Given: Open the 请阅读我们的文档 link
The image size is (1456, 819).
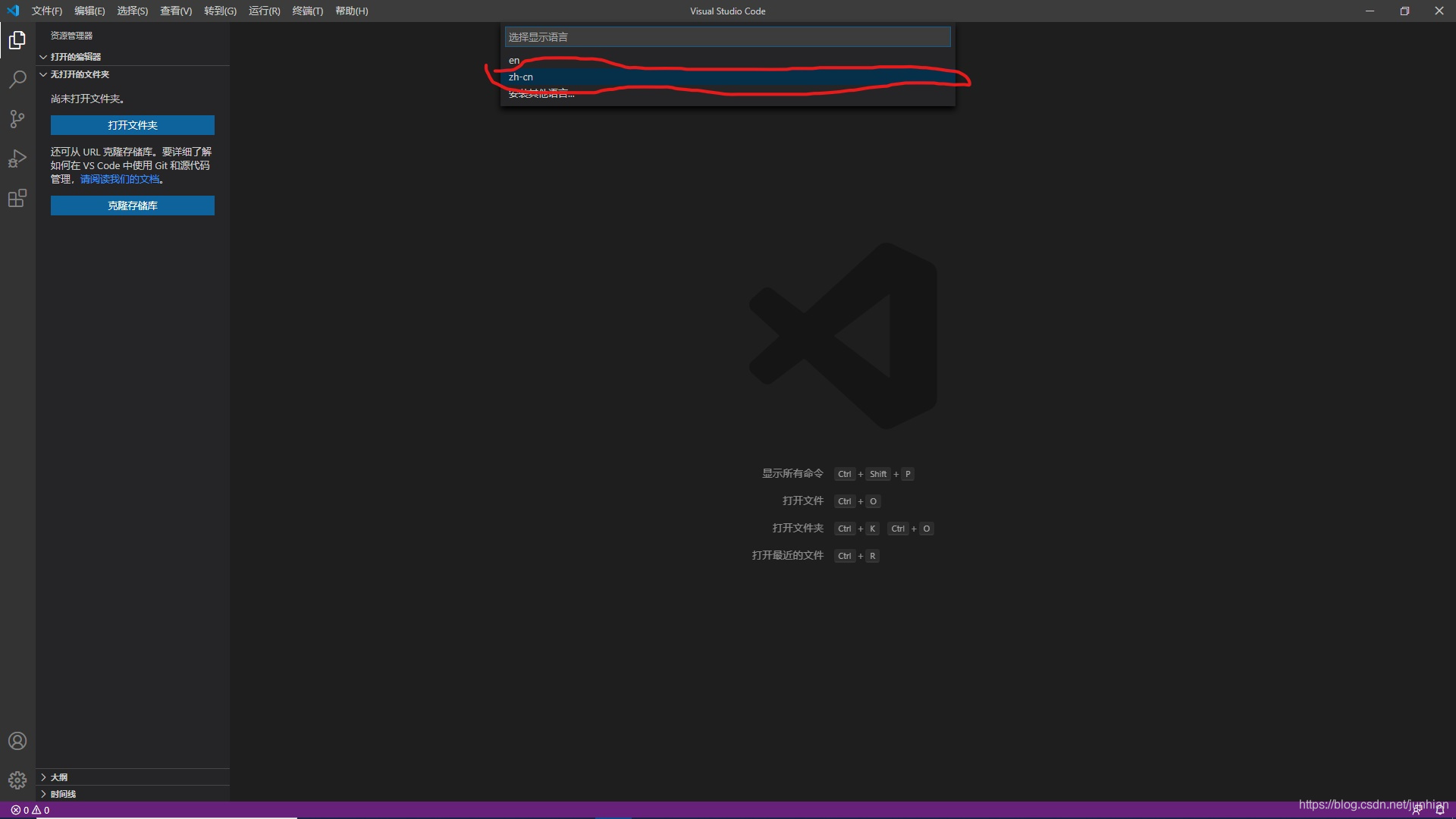Looking at the screenshot, I should 120,179.
